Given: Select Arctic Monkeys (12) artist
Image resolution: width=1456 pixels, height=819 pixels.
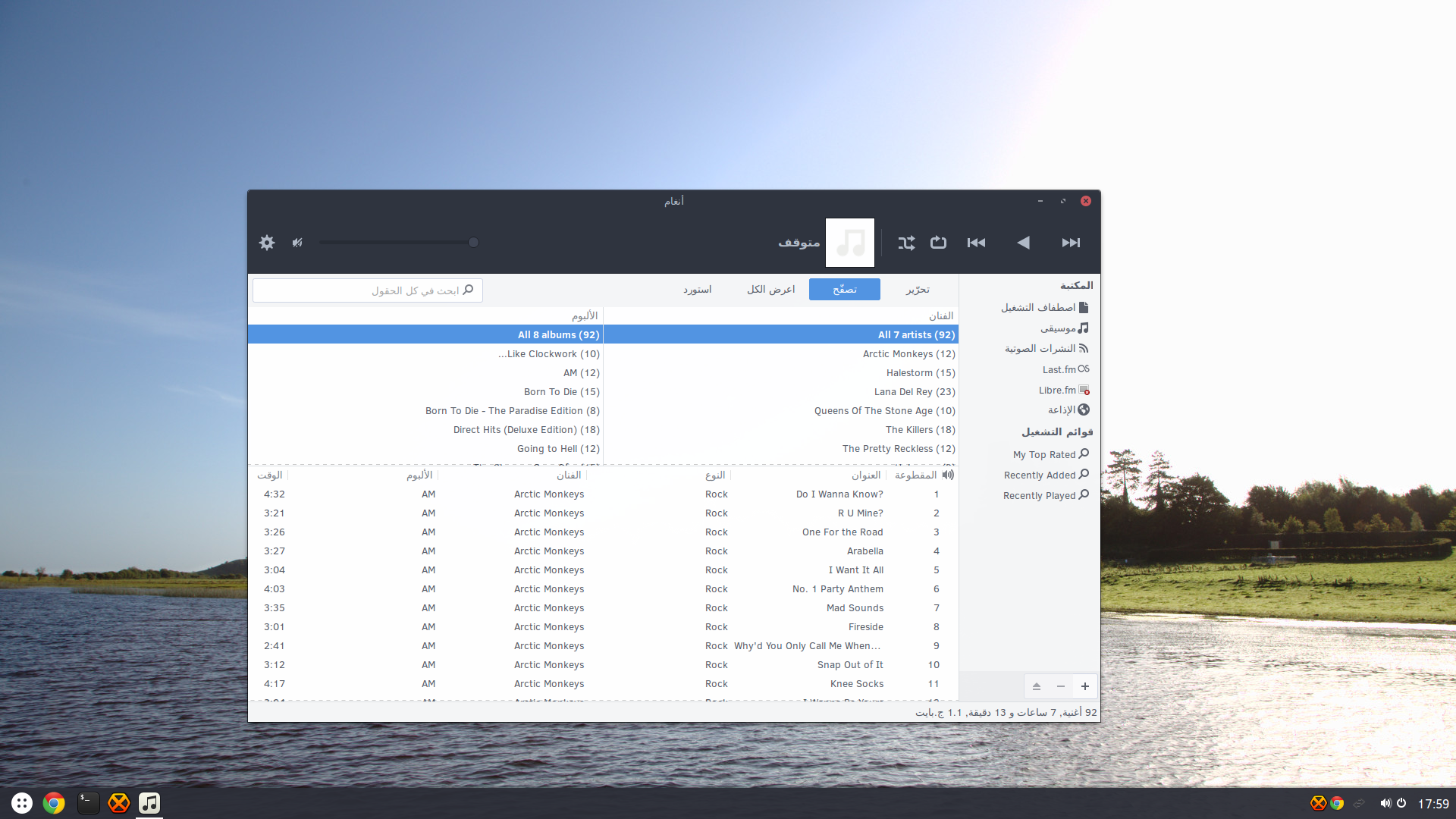Looking at the screenshot, I should click(781, 354).
